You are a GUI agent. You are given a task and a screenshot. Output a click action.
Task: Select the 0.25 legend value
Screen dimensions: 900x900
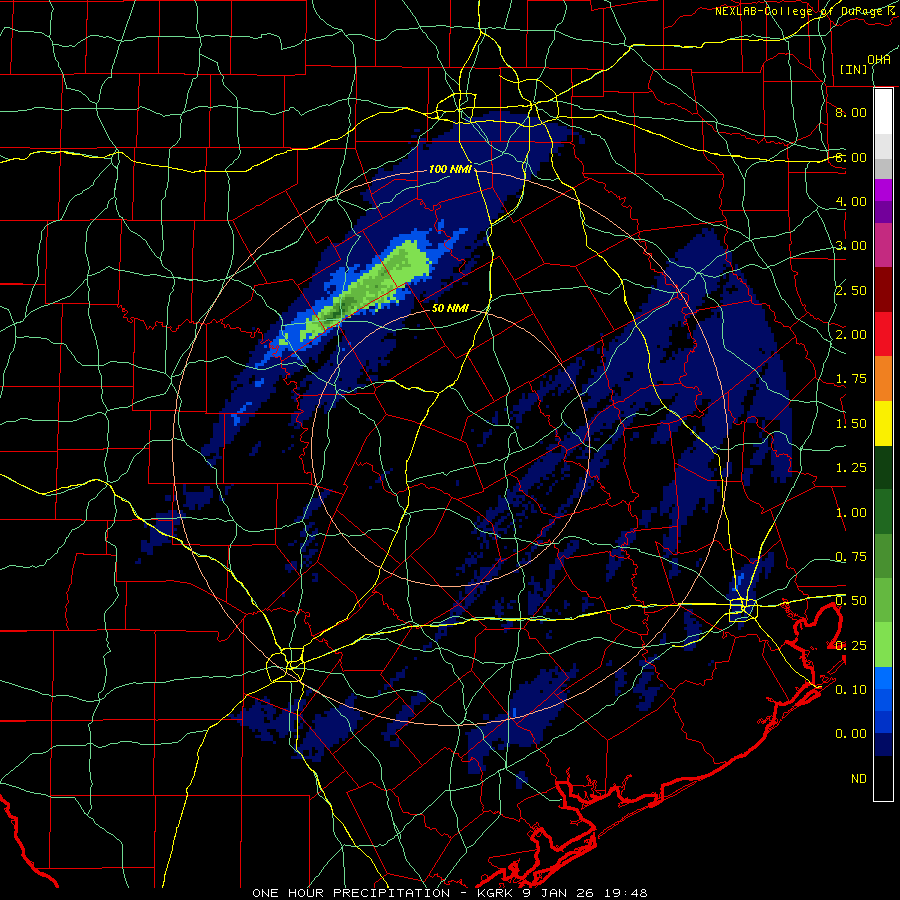851,646
